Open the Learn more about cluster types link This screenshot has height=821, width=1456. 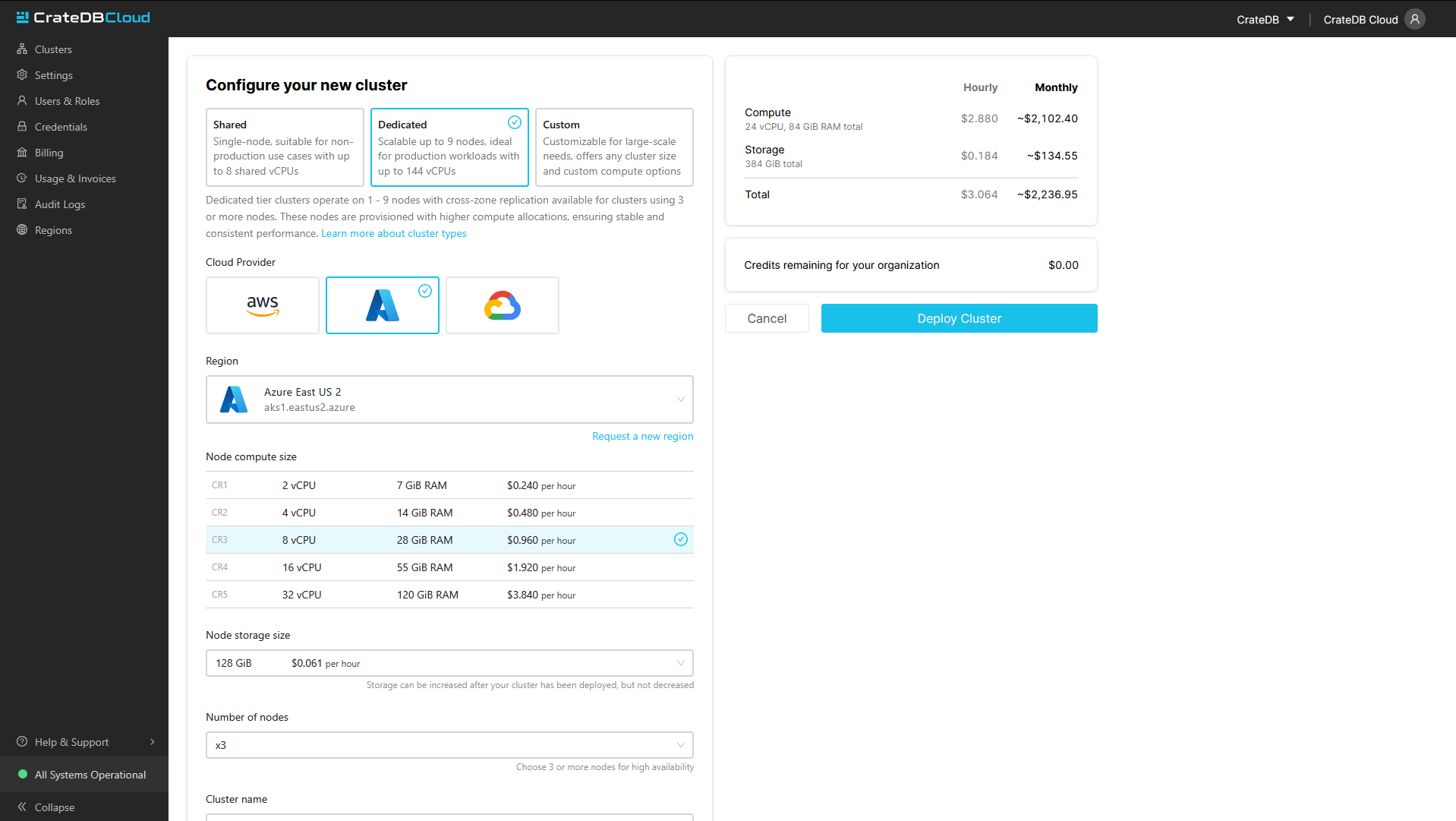pos(393,233)
